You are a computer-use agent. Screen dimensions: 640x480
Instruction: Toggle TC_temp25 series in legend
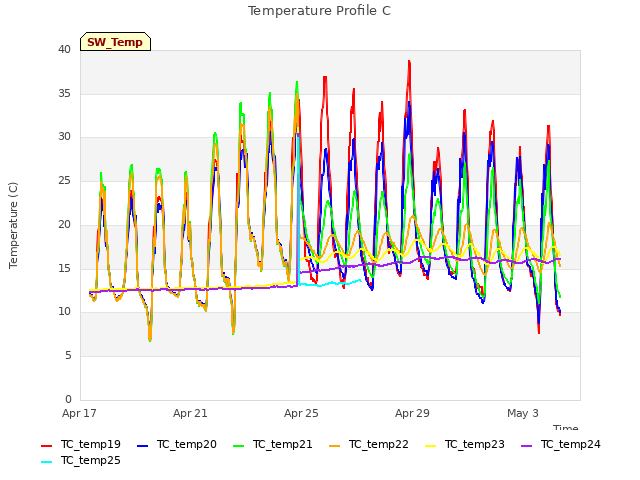(81, 460)
